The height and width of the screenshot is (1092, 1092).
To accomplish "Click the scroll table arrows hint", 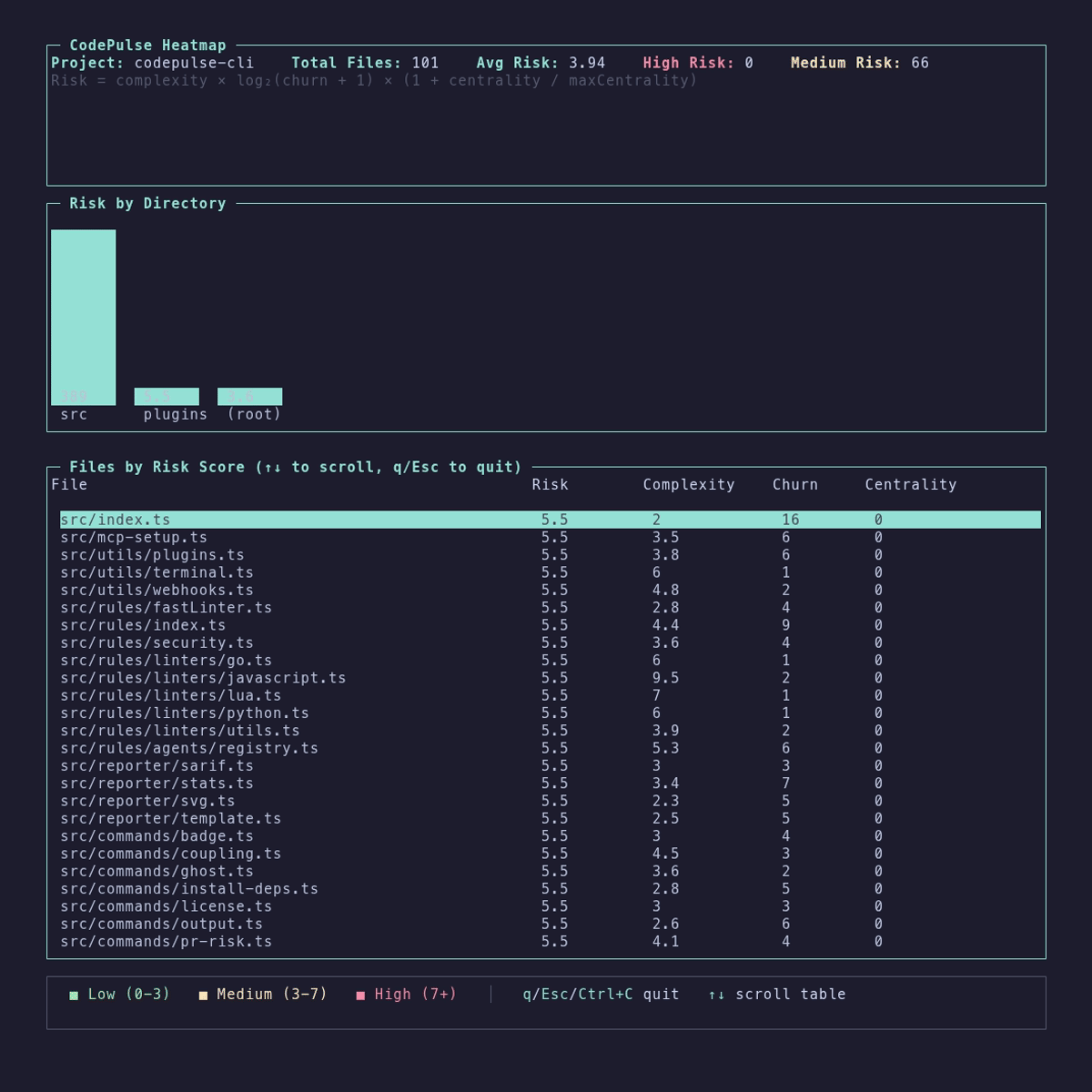I will click(777, 995).
